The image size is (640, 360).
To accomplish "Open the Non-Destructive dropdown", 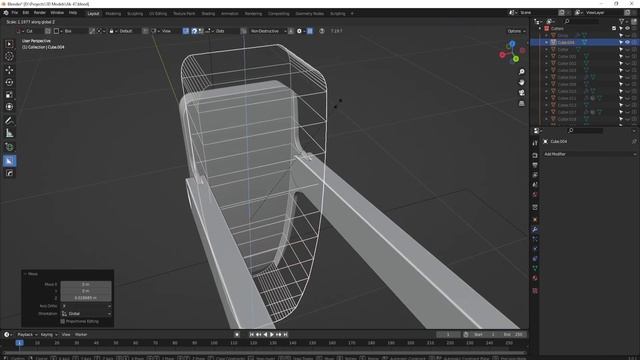I will coord(267,31).
